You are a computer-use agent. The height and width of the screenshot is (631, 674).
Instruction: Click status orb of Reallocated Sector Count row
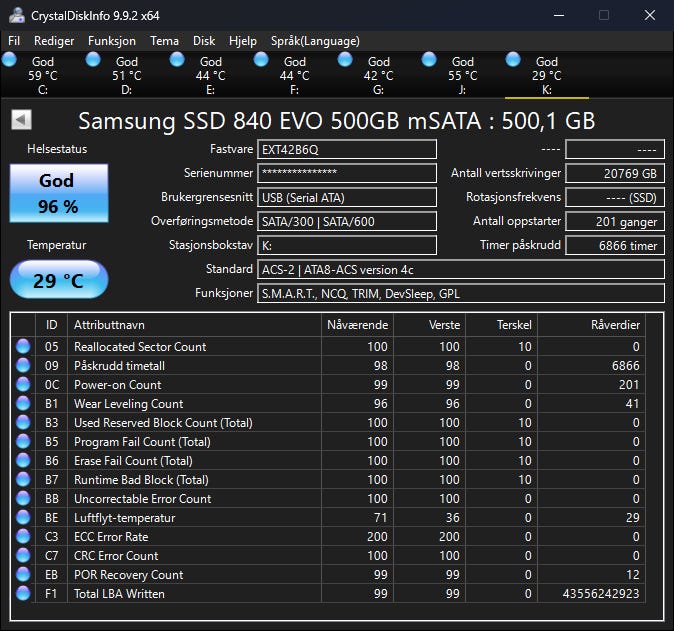tap(23, 346)
